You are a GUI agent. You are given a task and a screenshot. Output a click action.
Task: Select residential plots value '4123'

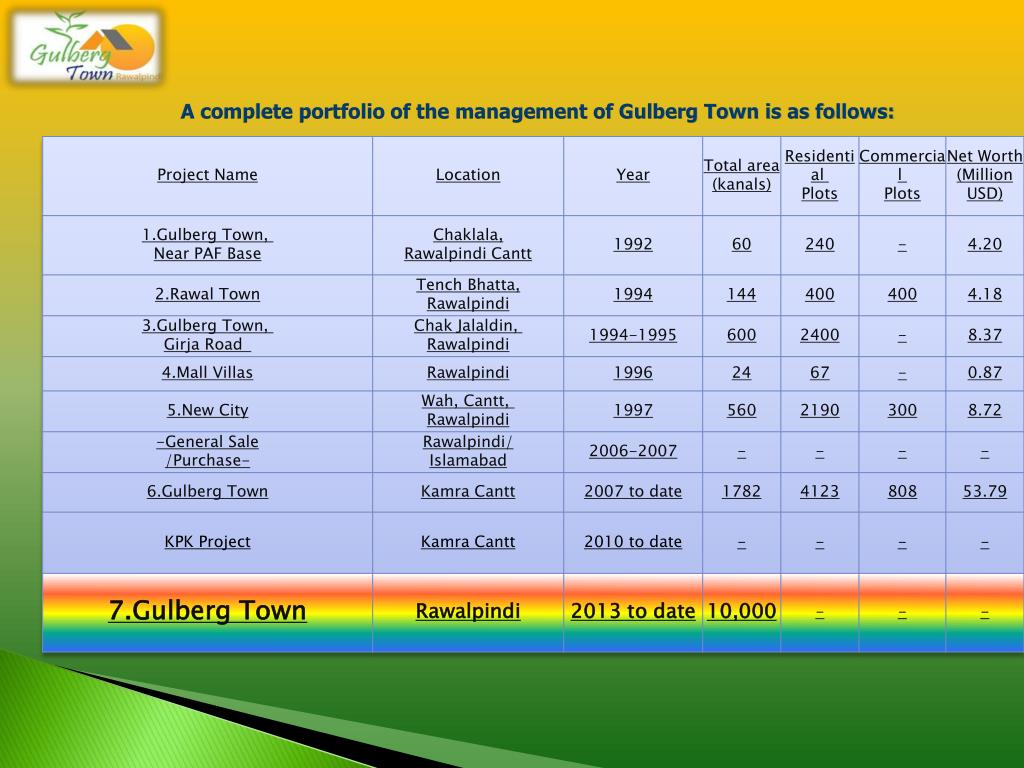[820, 492]
